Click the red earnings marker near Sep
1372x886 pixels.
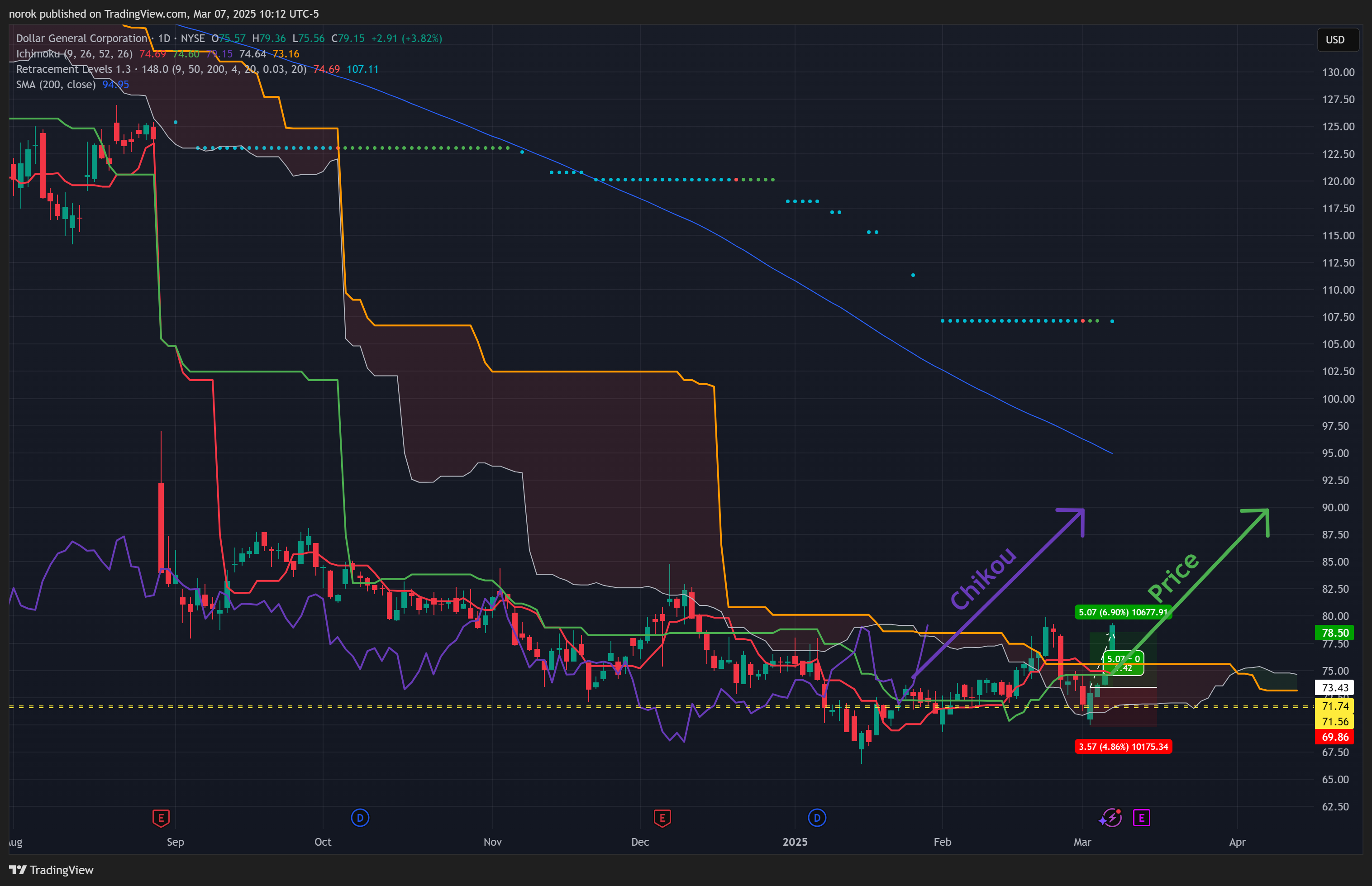pyautogui.click(x=161, y=818)
